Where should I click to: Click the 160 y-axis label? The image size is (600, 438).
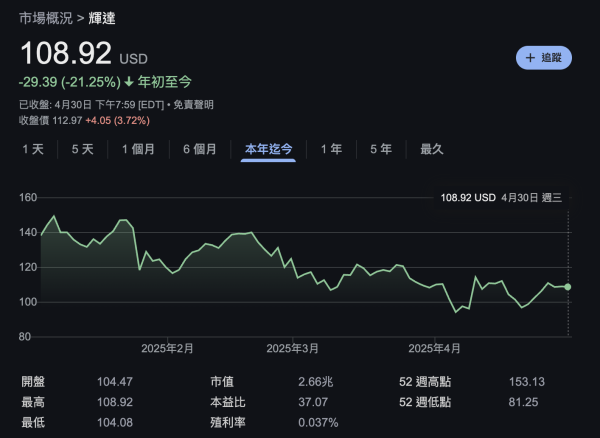point(28,198)
